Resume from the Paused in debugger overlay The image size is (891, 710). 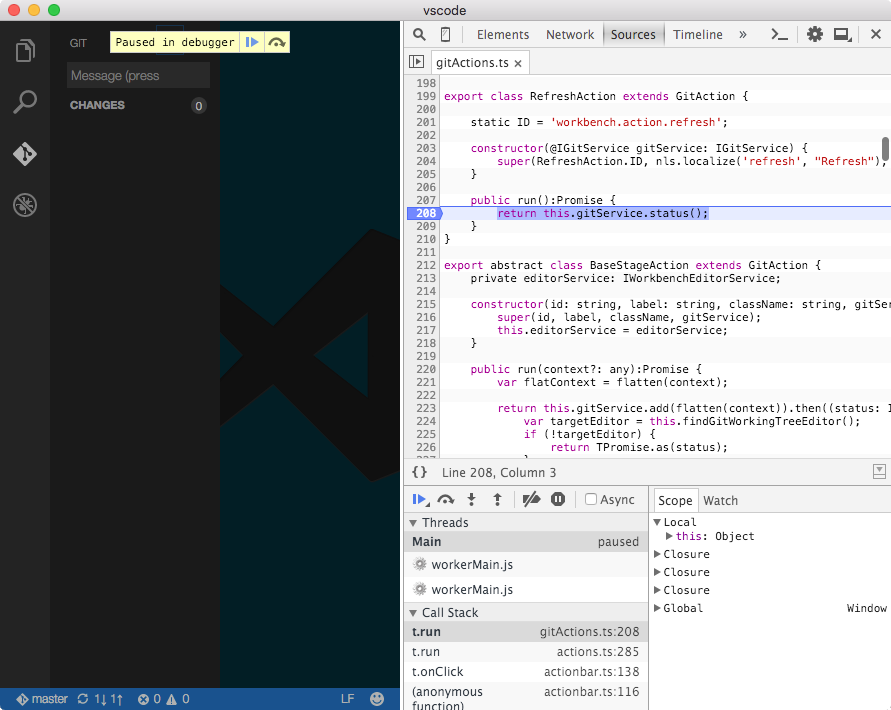(252, 42)
